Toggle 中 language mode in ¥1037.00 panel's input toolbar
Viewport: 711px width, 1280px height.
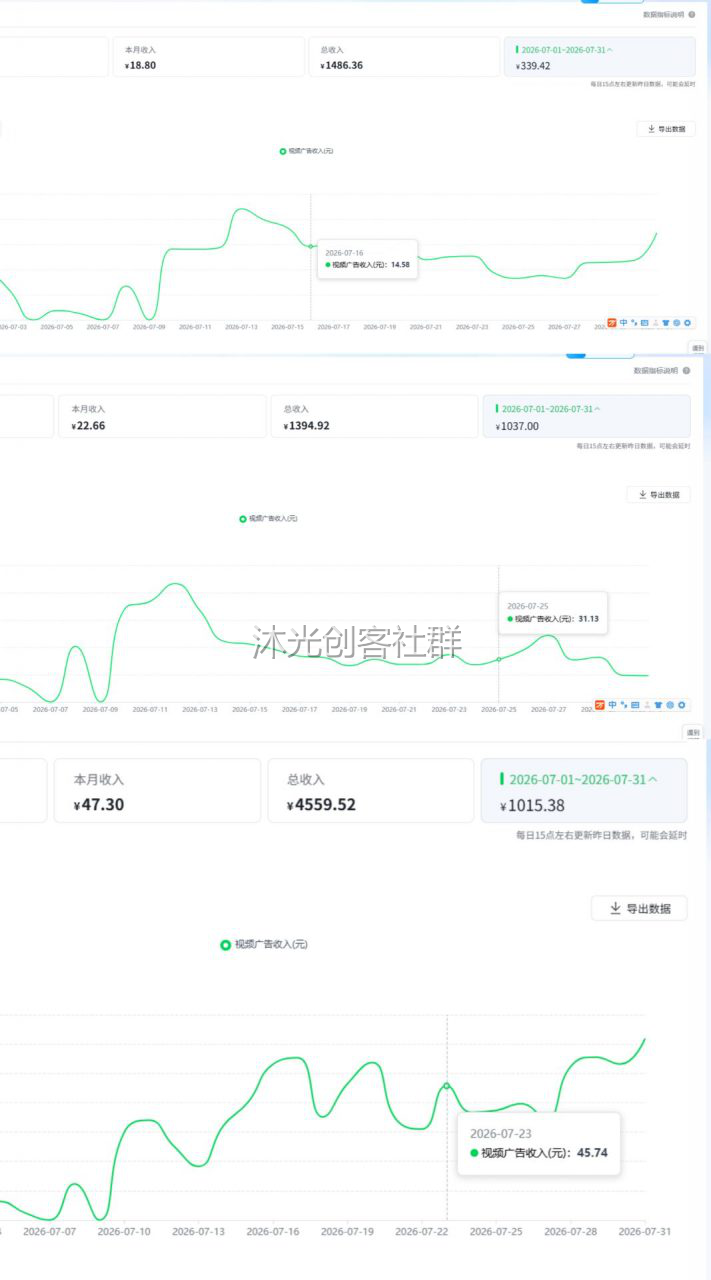click(x=612, y=705)
